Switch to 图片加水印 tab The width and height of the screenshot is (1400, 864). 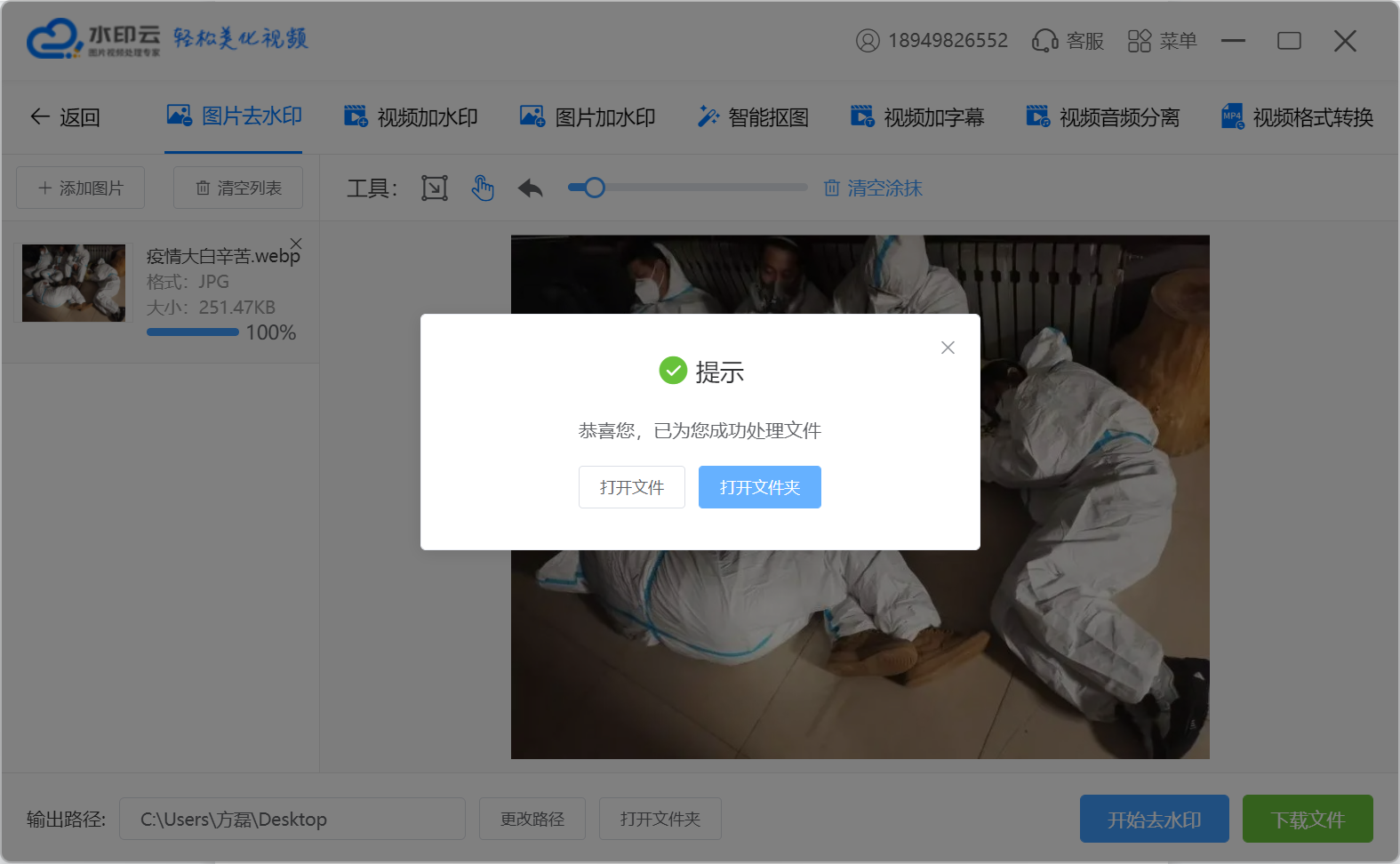click(x=588, y=117)
